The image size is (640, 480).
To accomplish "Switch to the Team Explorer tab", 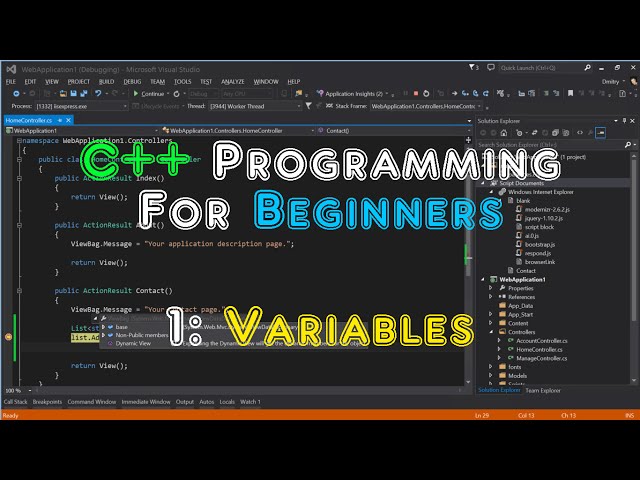I will [543, 391].
